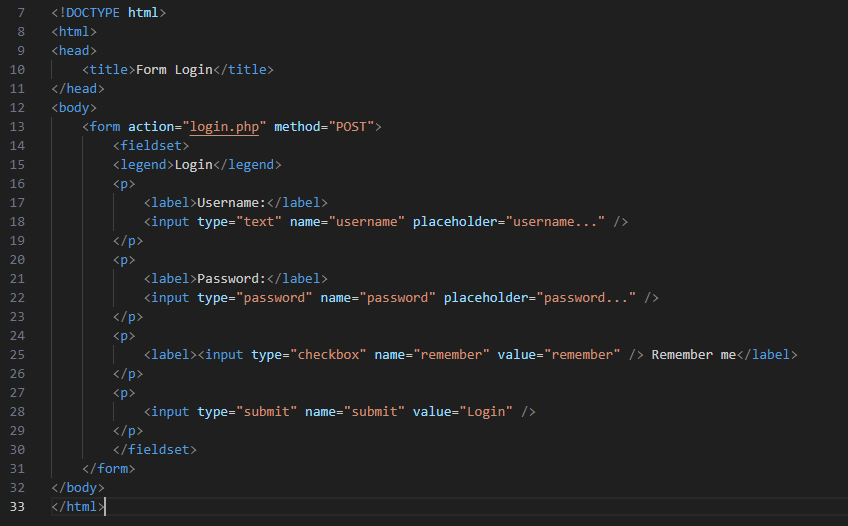Click the opening p tag on line 16
Screen dimensions: 848x526
[124, 184]
